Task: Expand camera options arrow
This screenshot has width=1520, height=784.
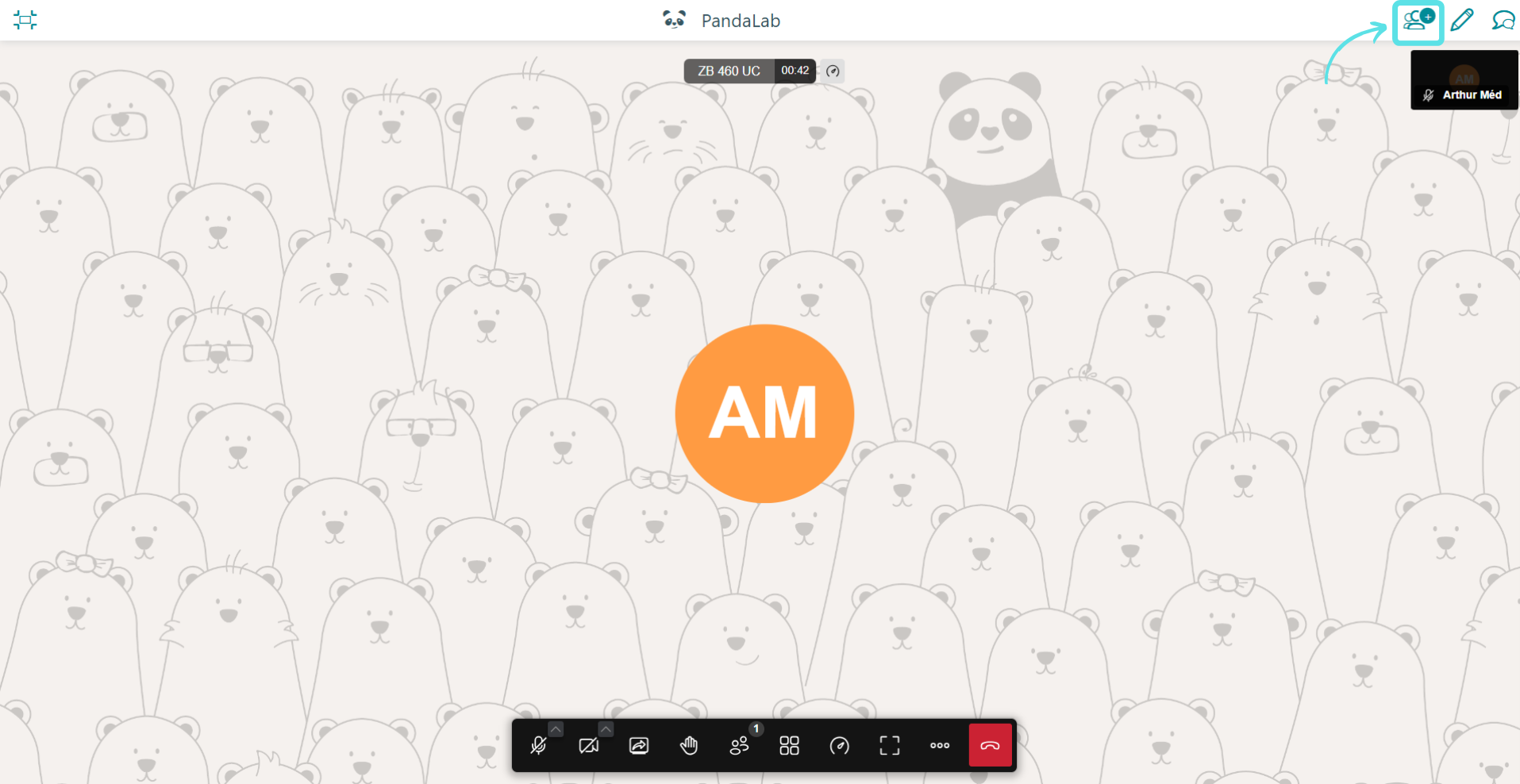Action: click(606, 729)
